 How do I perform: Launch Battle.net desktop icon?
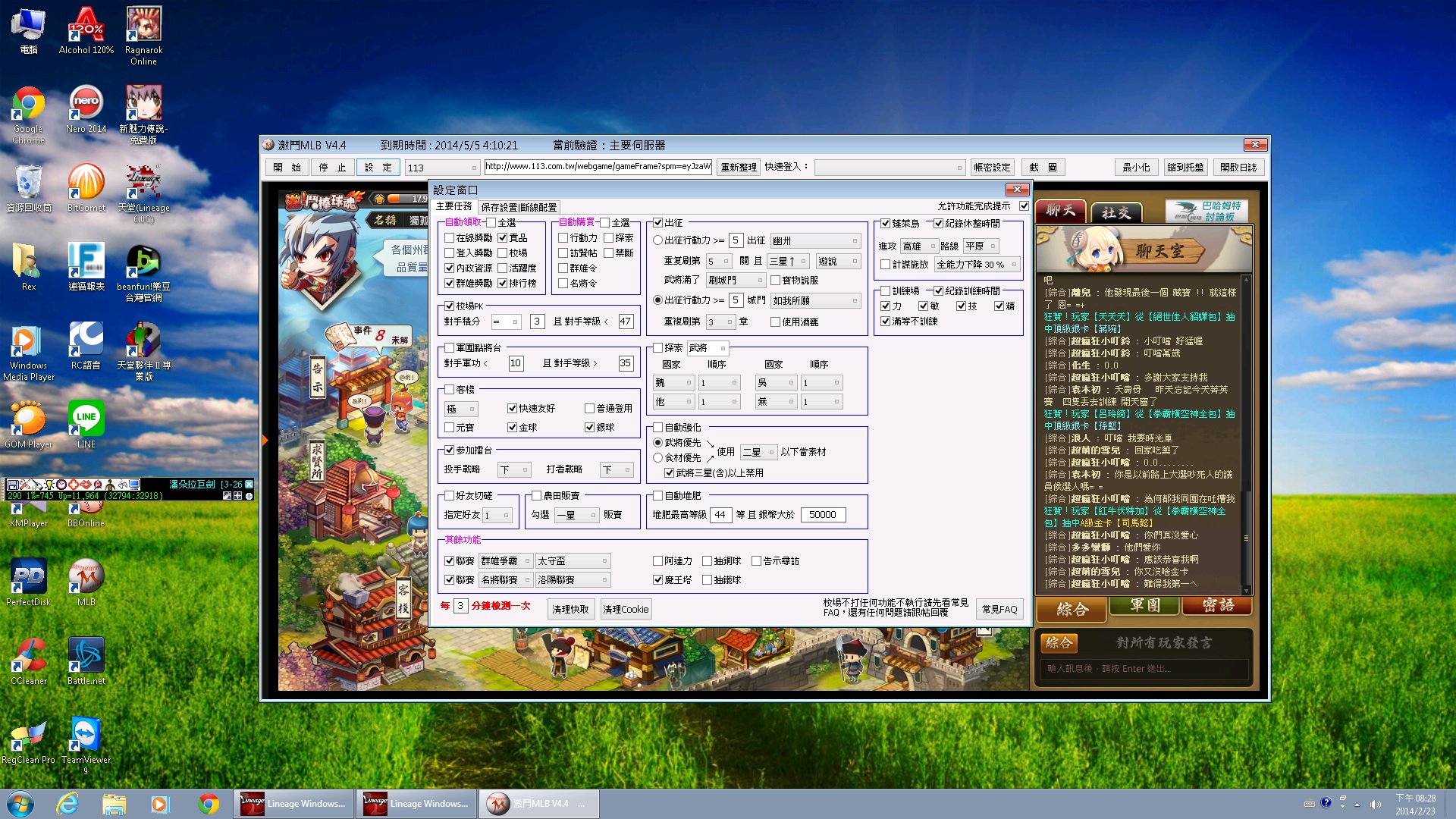[x=86, y=661]
